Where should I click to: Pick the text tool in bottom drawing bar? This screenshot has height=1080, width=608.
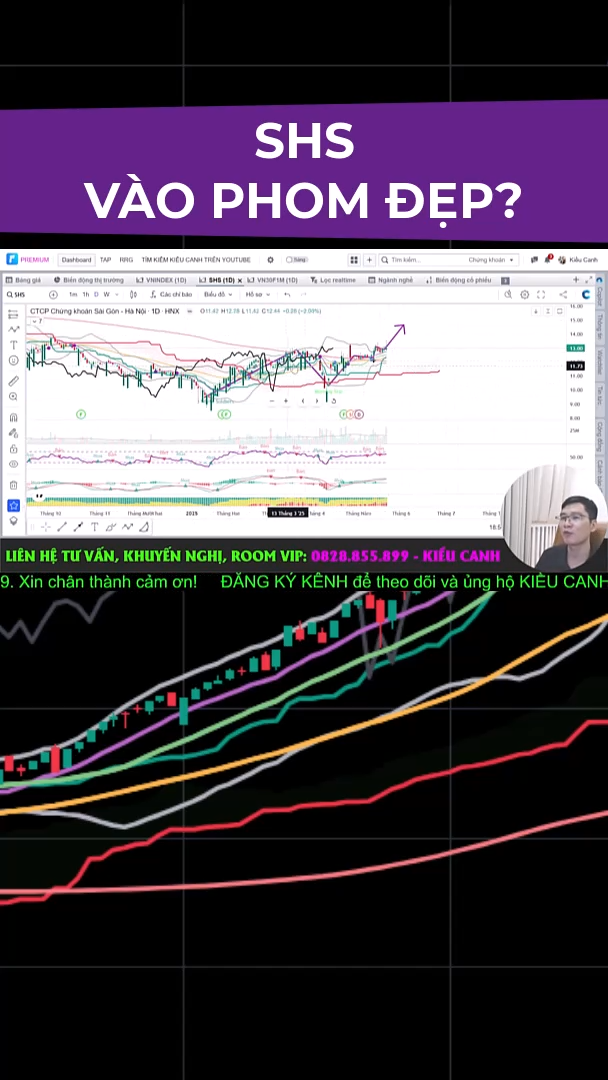pos(94,527)
